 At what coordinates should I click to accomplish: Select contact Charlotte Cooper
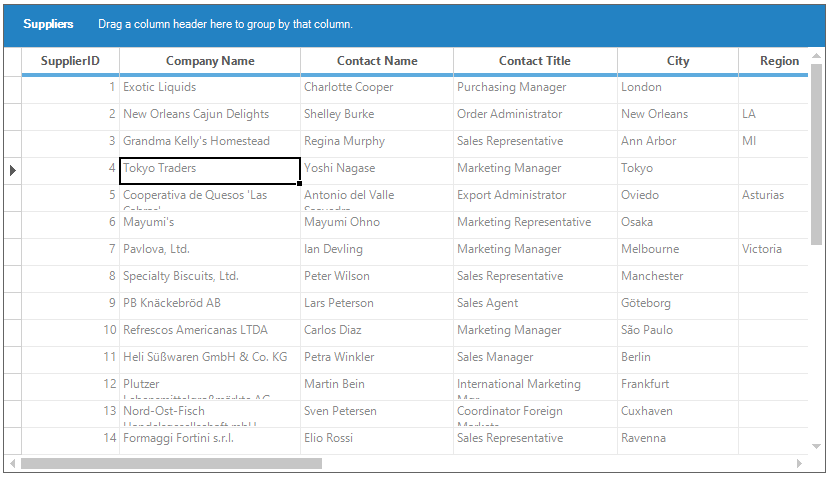[377, 90]
